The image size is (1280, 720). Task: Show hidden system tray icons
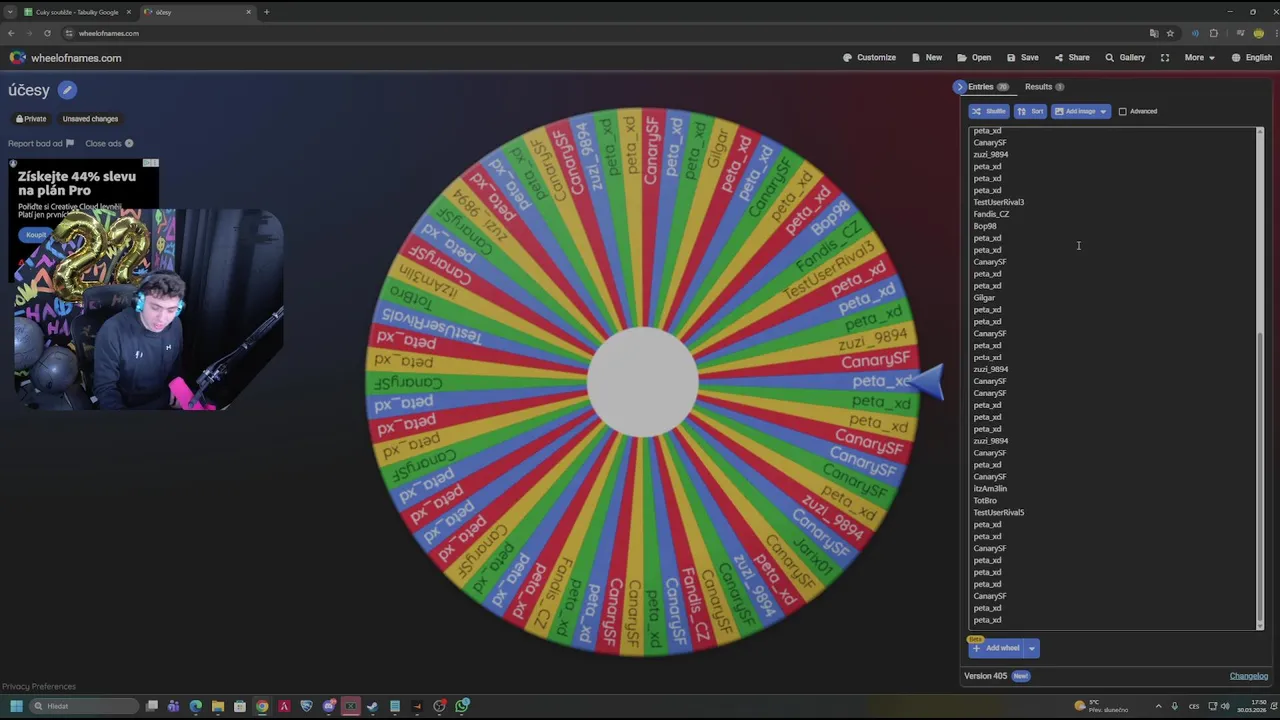(1159, 706)
